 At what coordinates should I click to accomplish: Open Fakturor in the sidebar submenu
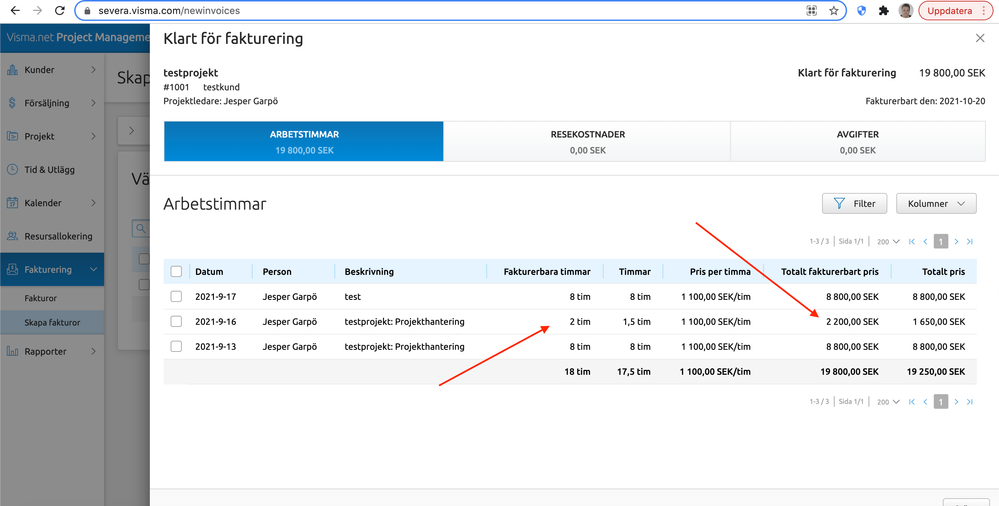41,298
